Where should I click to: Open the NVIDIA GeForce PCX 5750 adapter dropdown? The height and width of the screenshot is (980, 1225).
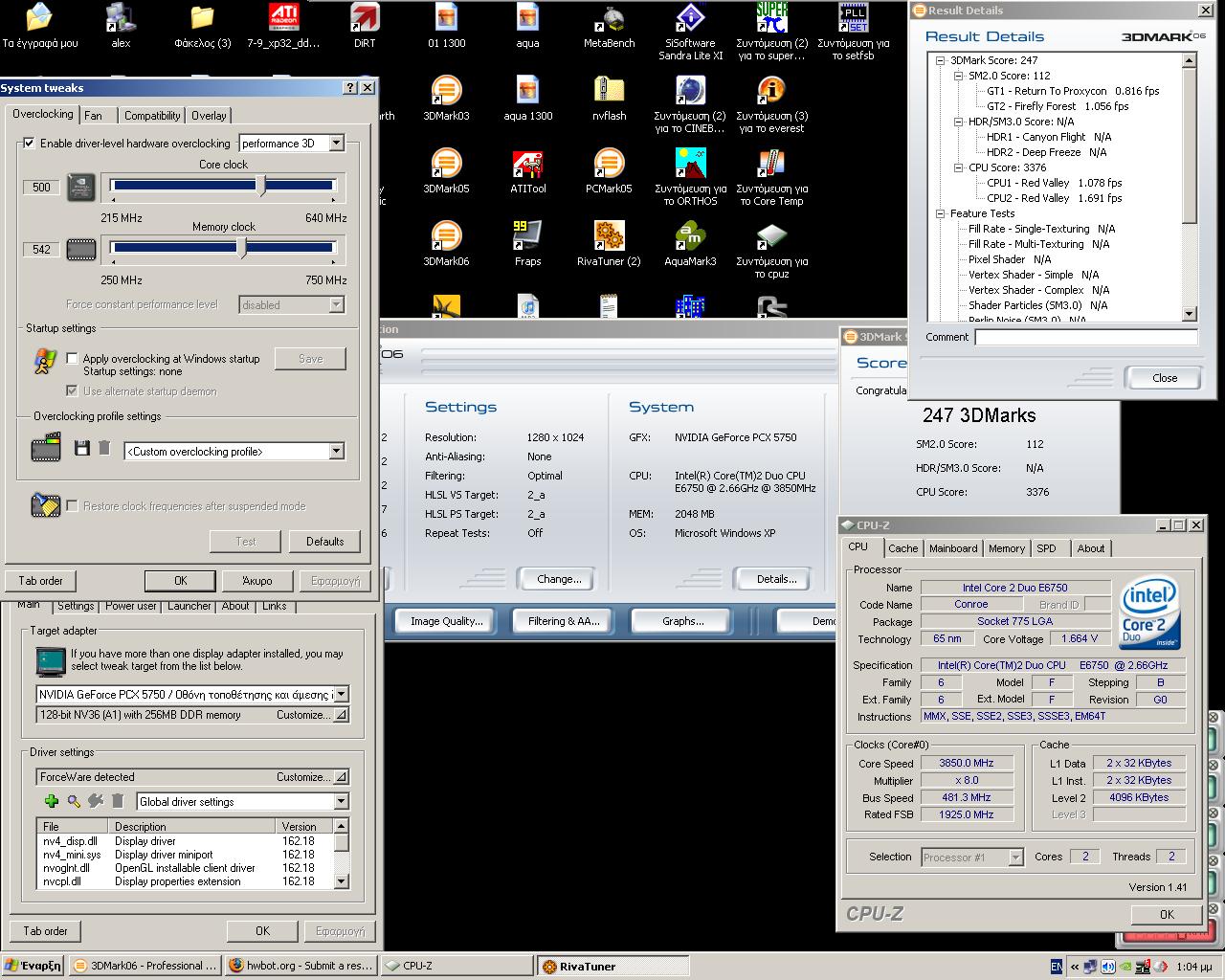tap(341, 695)
